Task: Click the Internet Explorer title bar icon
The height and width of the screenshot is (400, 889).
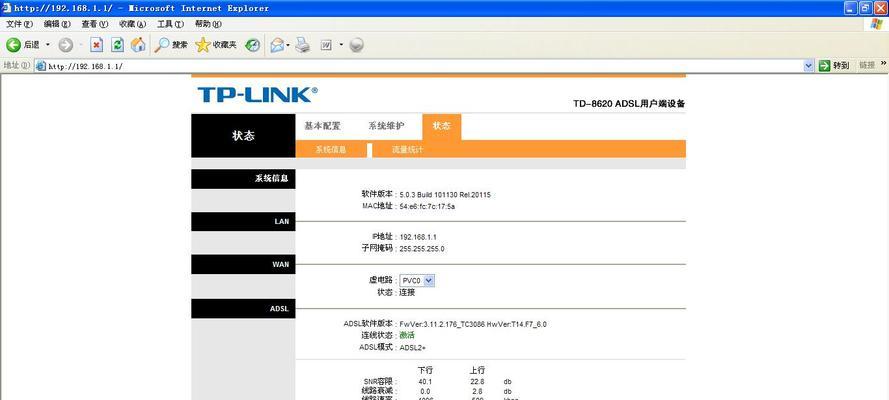Action: [6, 8]
